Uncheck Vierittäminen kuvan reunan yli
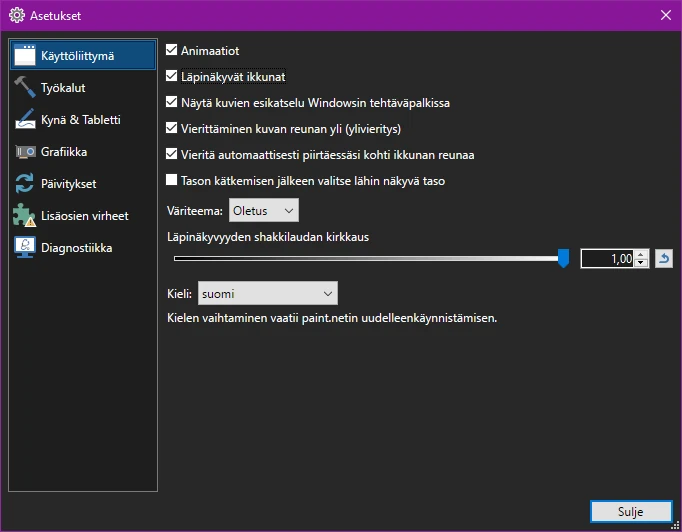The height and width of the screenshot is (532, 682). (172, 128)
